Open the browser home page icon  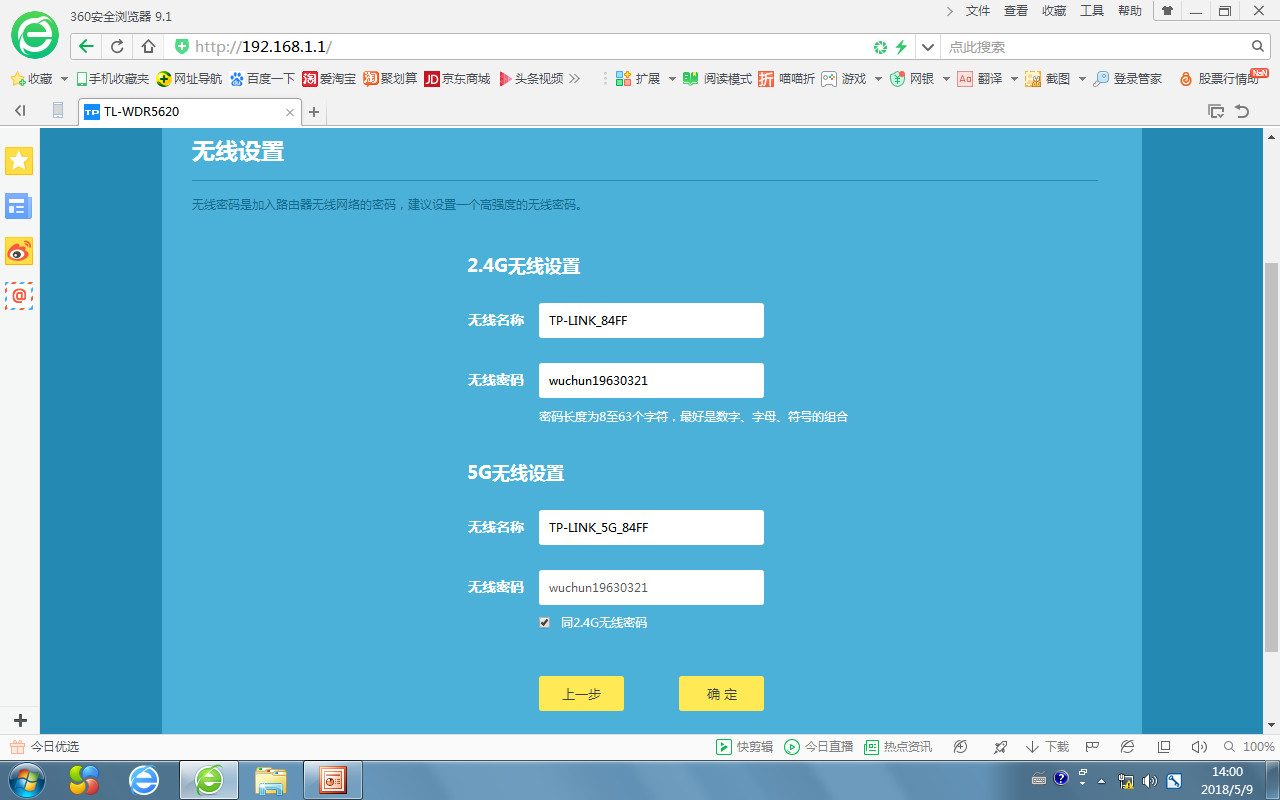[x=148, y=47]
